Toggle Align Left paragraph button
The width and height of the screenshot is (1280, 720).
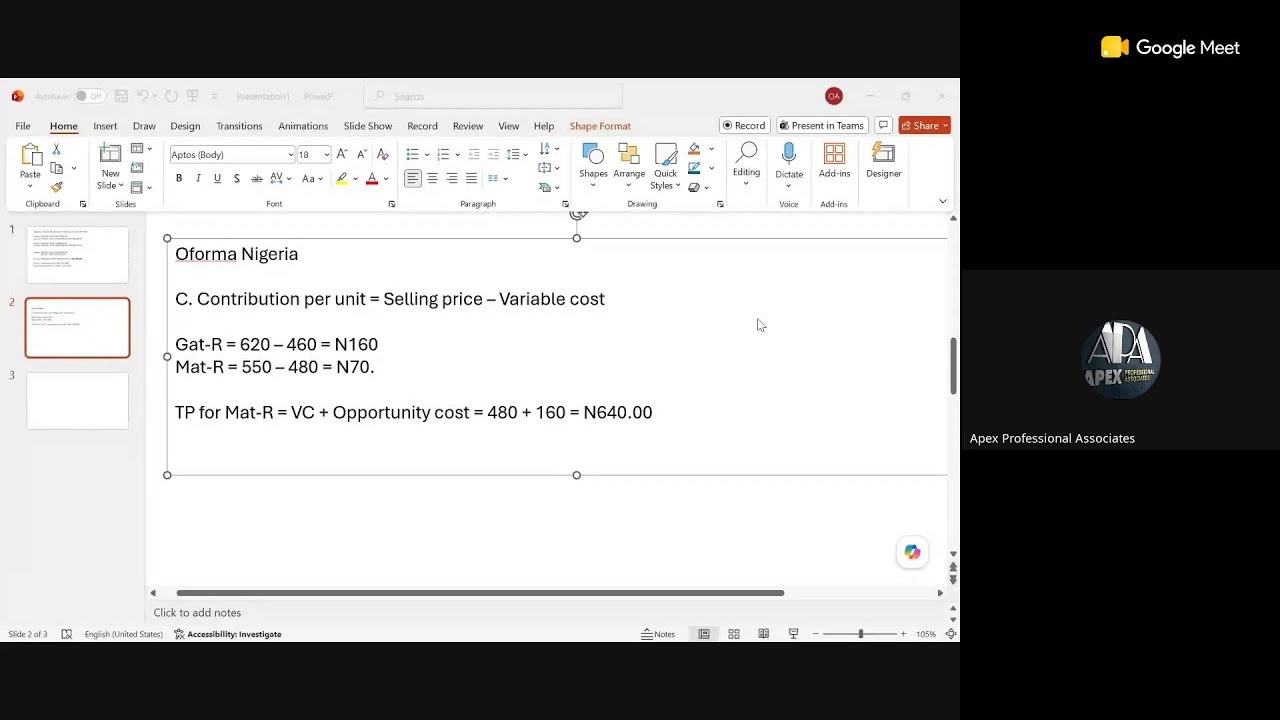click(x=412, y=178)
